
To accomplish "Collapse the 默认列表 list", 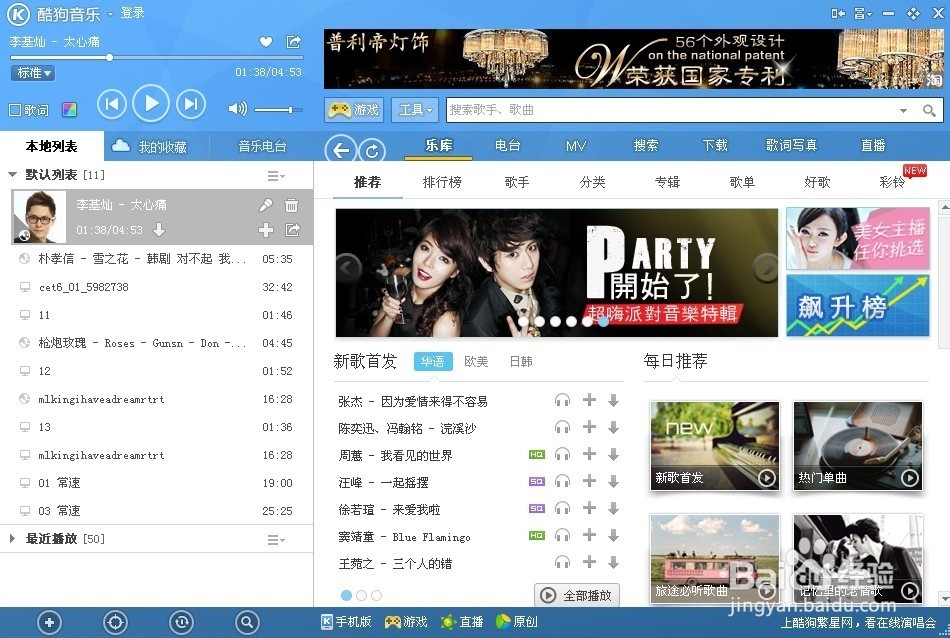I will point(12,174).
